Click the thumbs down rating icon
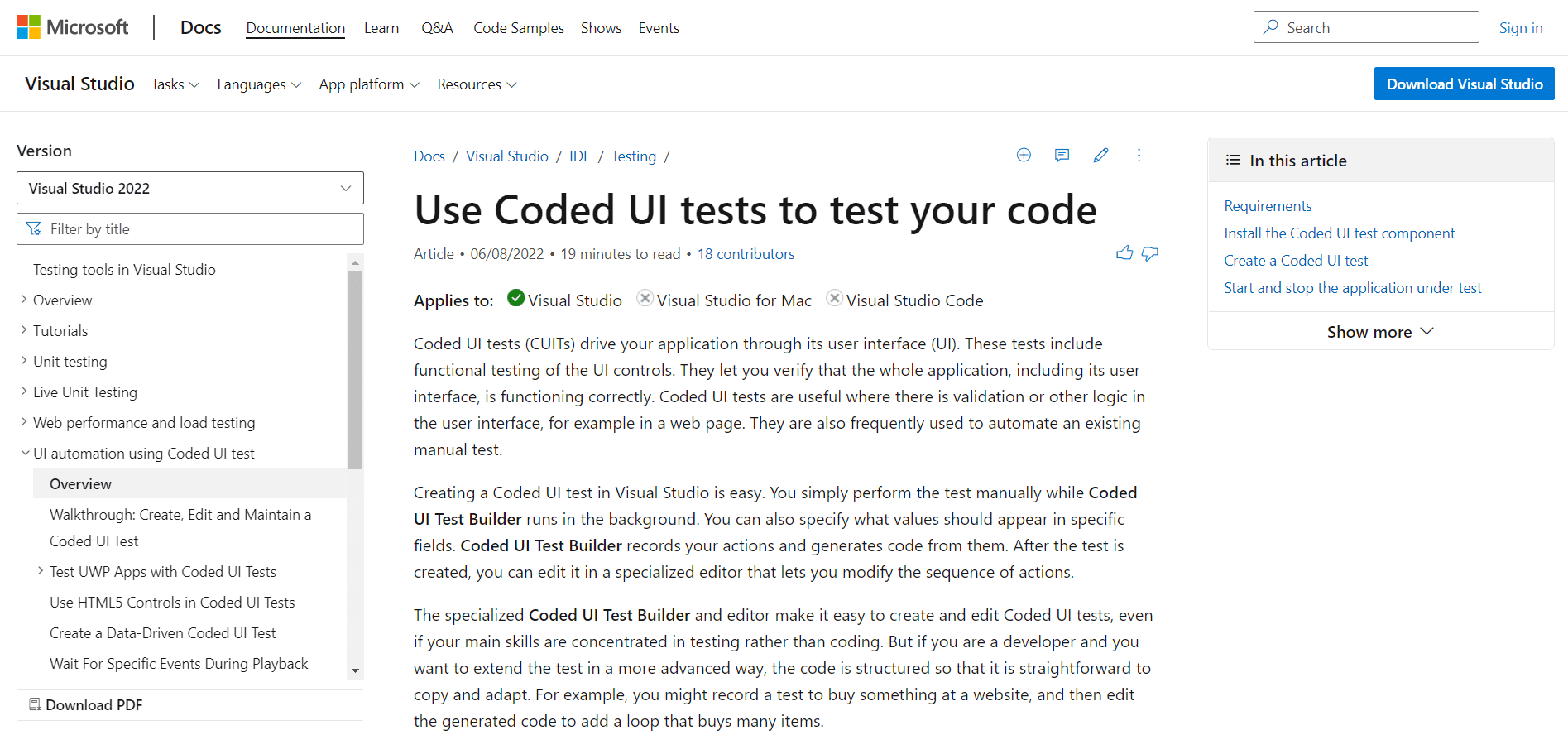This screenshot has width=1568, height=740. click(x=1150, y=253)
